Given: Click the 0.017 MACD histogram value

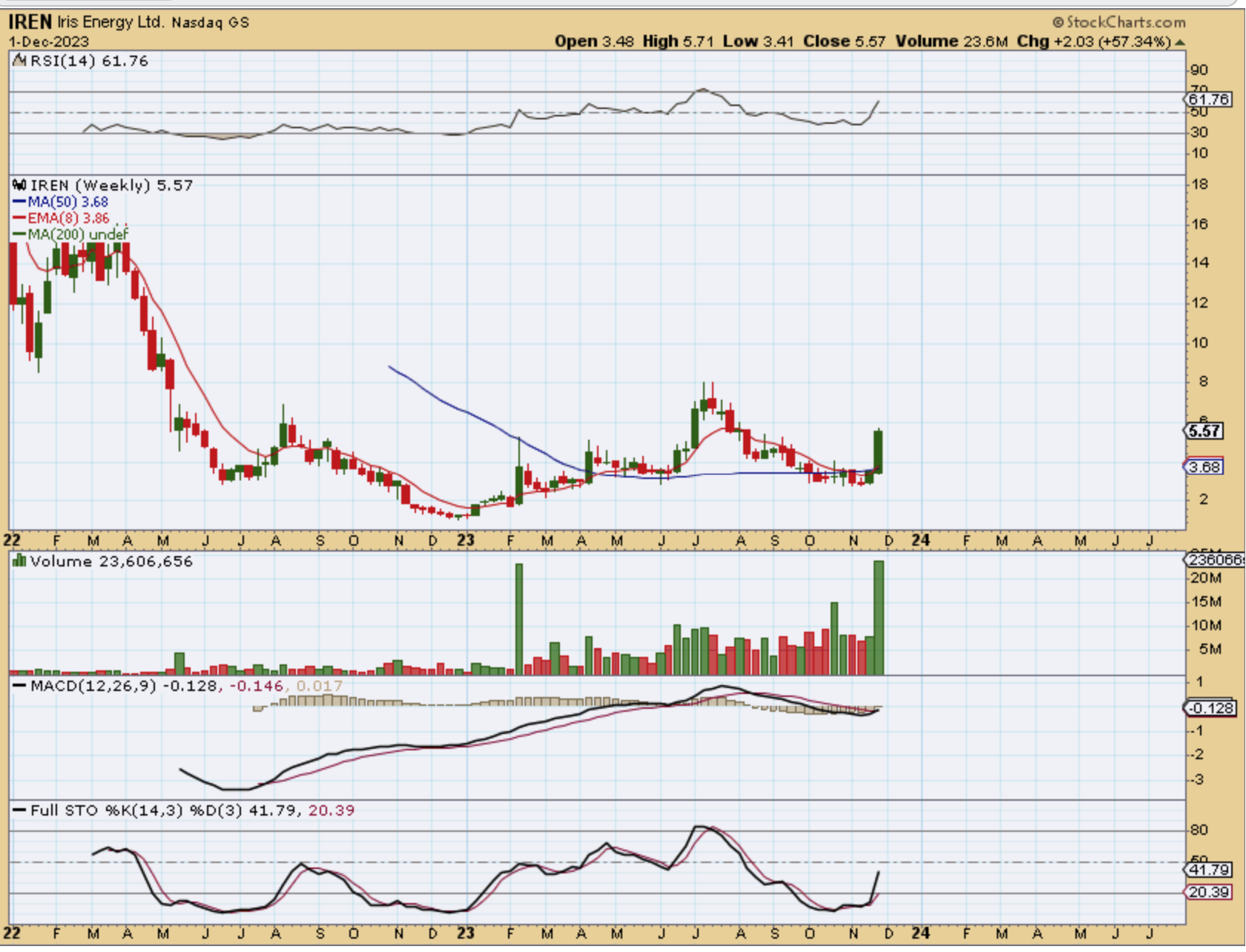Looking at the screenshot, I should click(x=320, y=686).
